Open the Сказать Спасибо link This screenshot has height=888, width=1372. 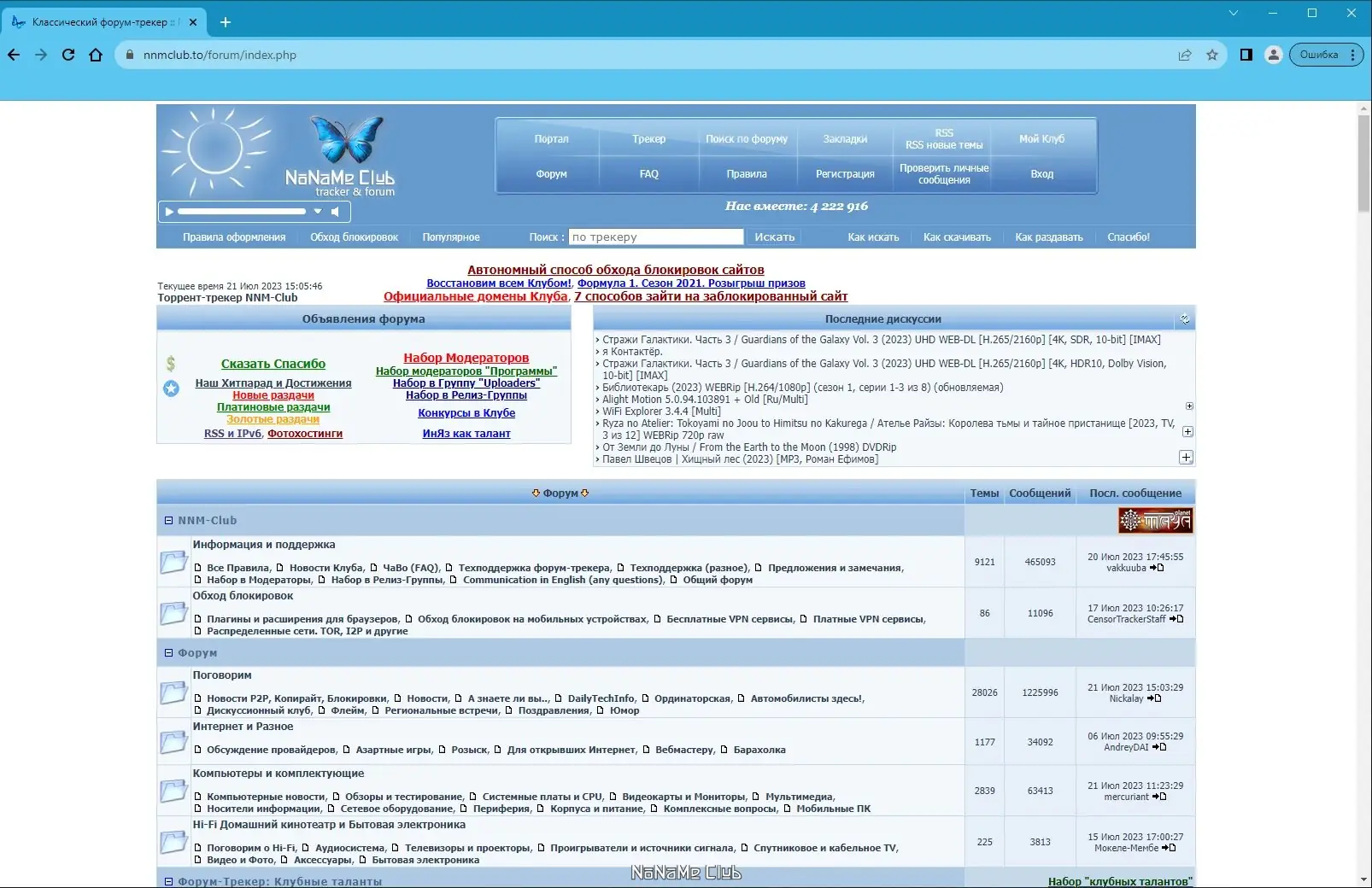tap(273, 364)
